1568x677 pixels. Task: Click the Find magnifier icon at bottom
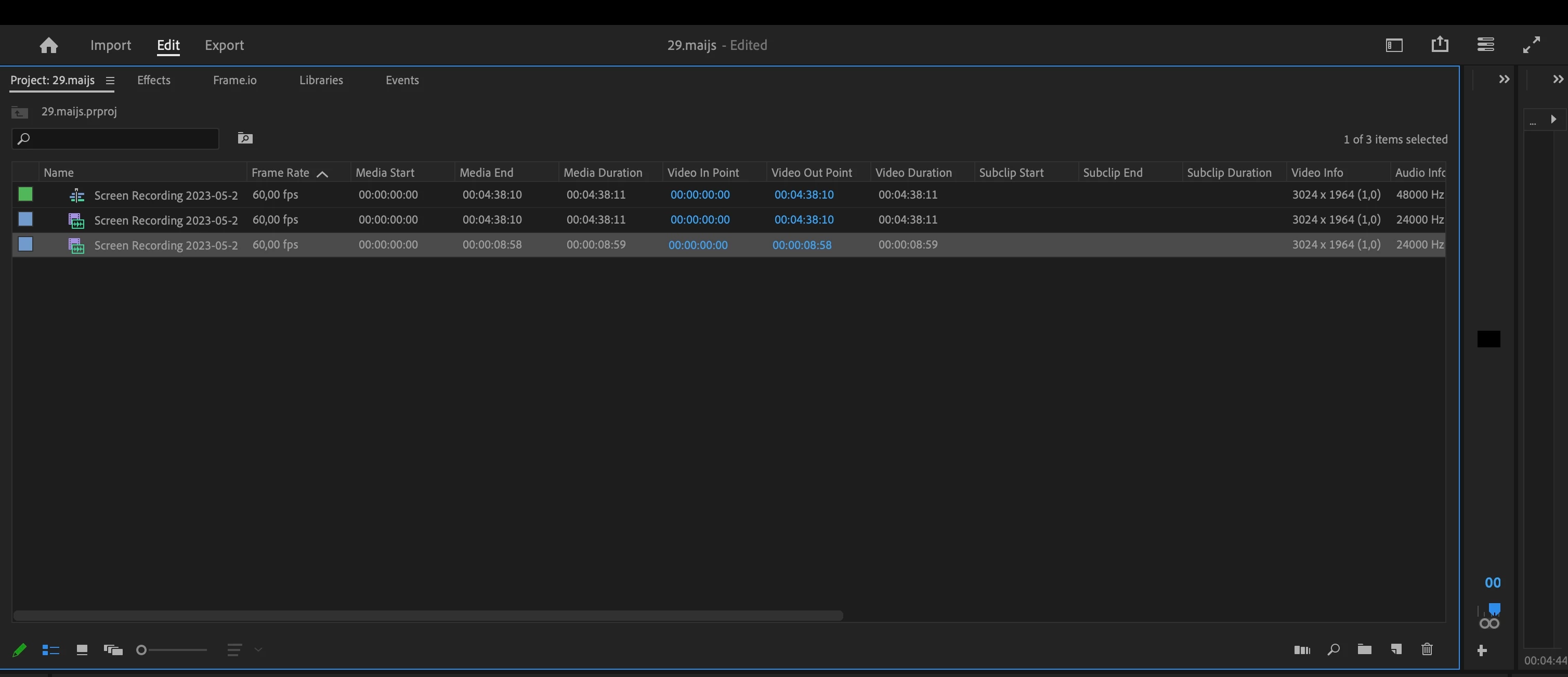(1333, 649)
